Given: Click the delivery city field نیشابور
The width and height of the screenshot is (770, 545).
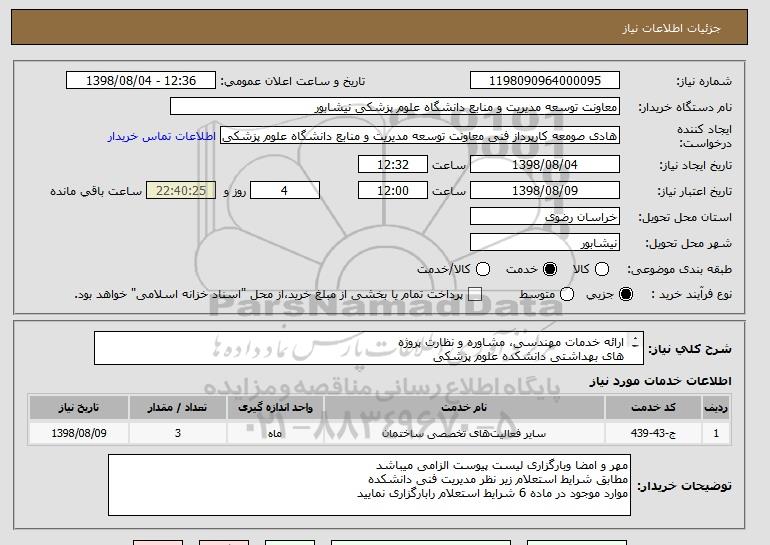Looking at the screenshot, I should click(x=545, y=243).
